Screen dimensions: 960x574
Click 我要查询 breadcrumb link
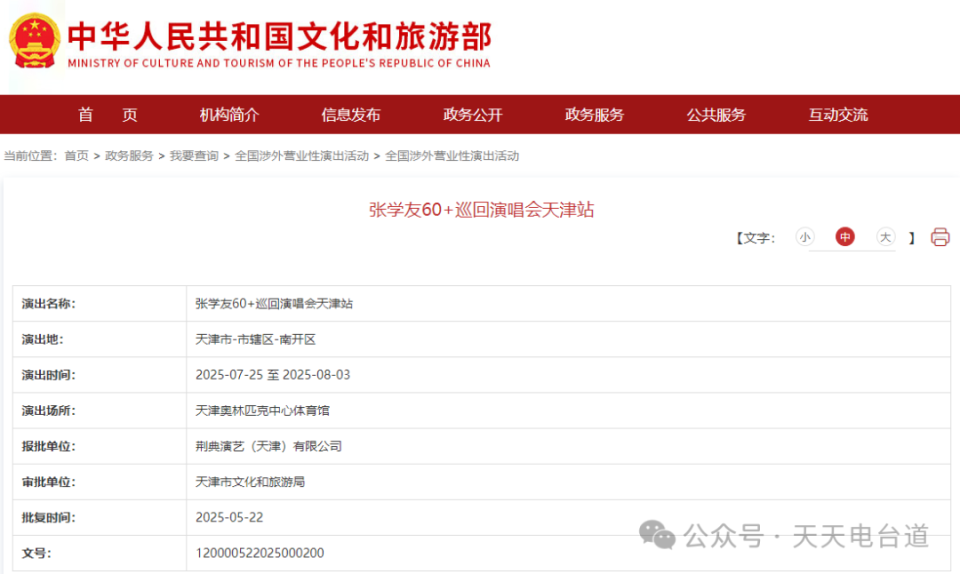[194, 156]
